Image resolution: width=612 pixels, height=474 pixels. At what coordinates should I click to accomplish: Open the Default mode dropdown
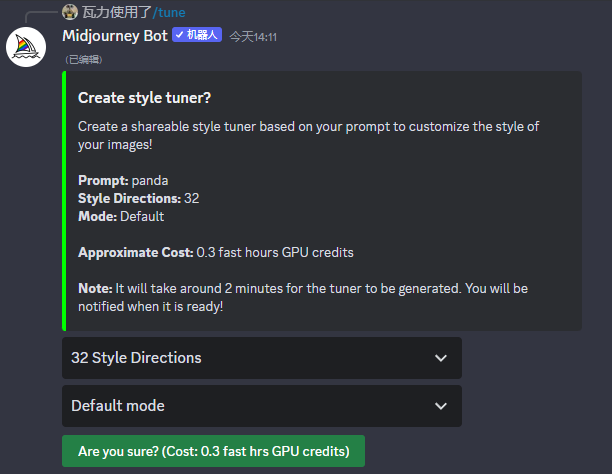[x=262, y=406]
